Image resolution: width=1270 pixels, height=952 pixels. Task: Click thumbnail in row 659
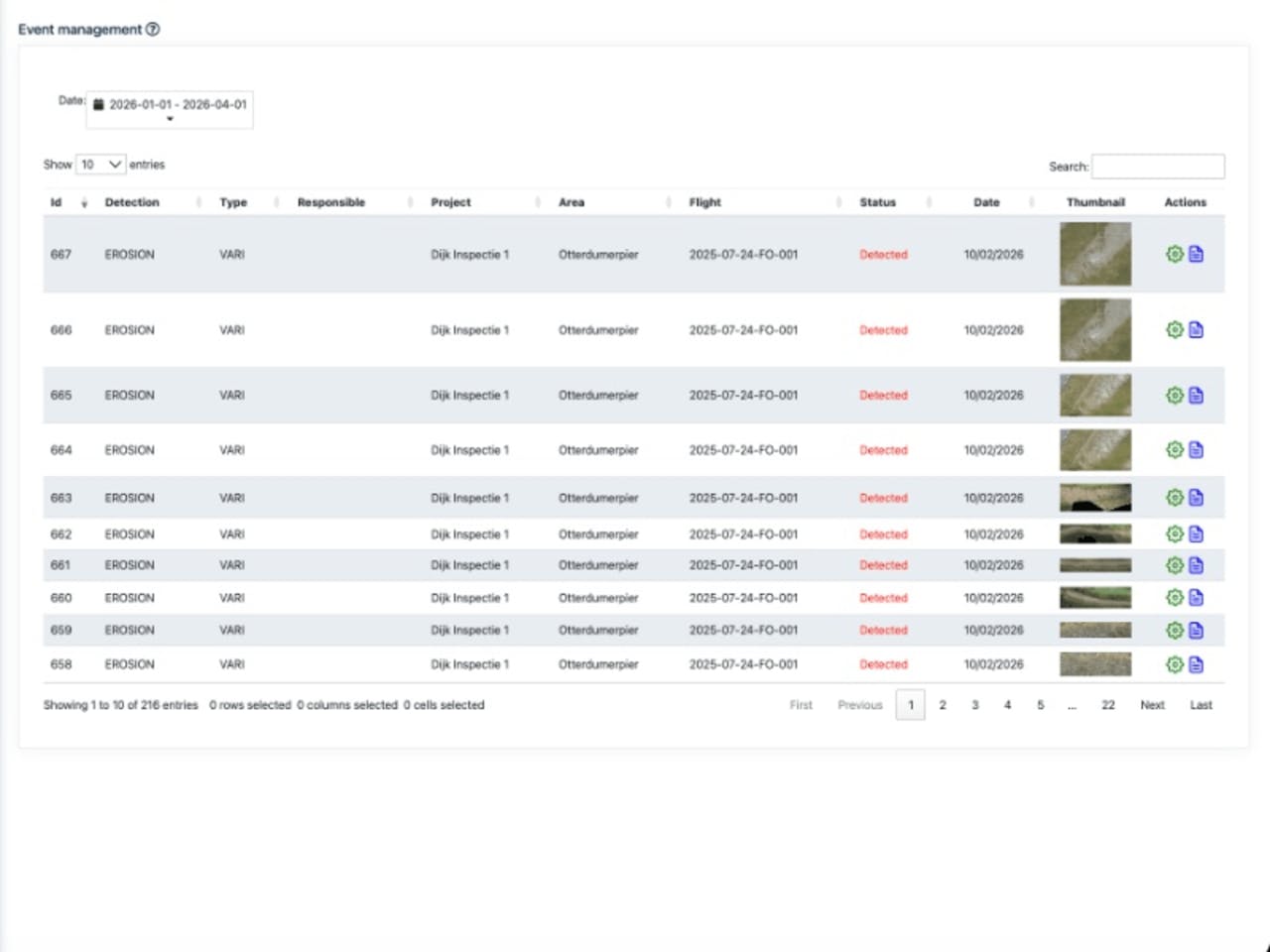pyautogui.click(x=1095, y=630)
